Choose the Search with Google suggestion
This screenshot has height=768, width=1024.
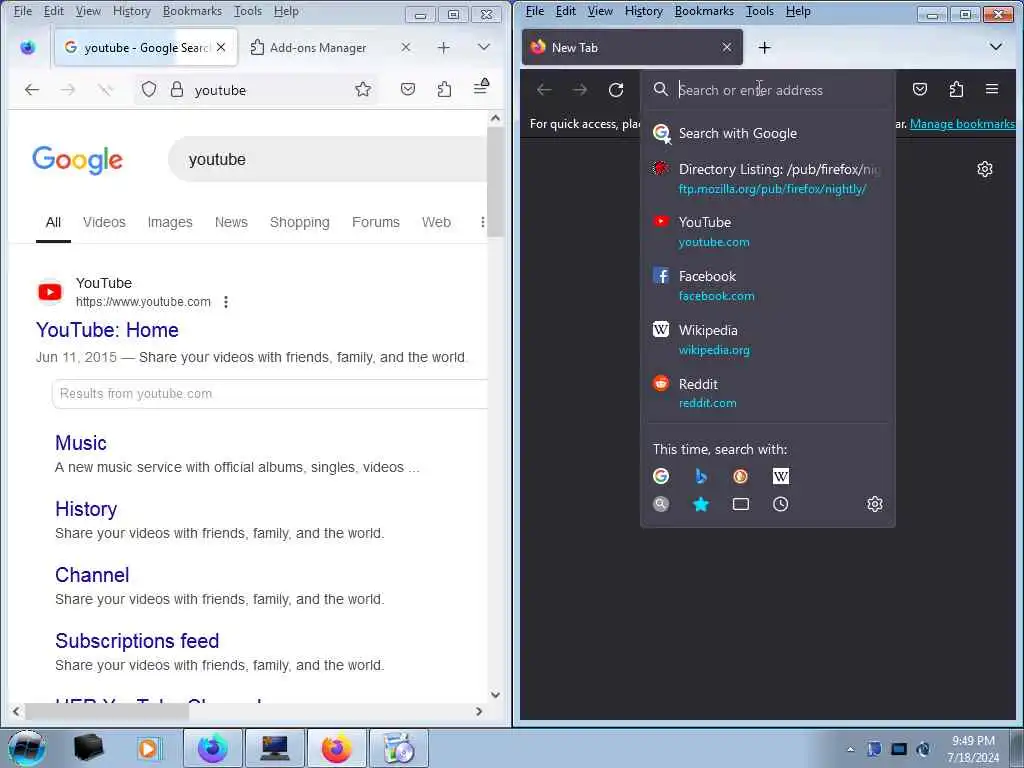point(767,133)
